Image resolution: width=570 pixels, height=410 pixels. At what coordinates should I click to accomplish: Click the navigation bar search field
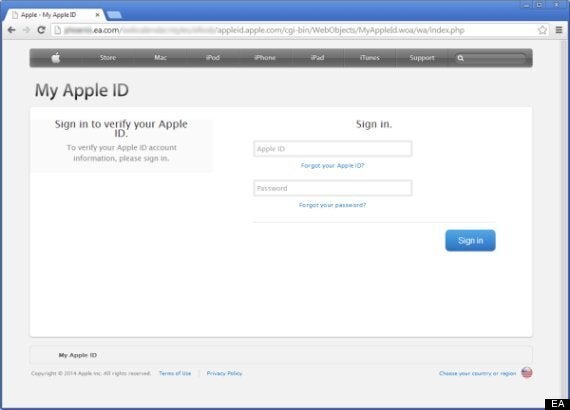point(490,58)
